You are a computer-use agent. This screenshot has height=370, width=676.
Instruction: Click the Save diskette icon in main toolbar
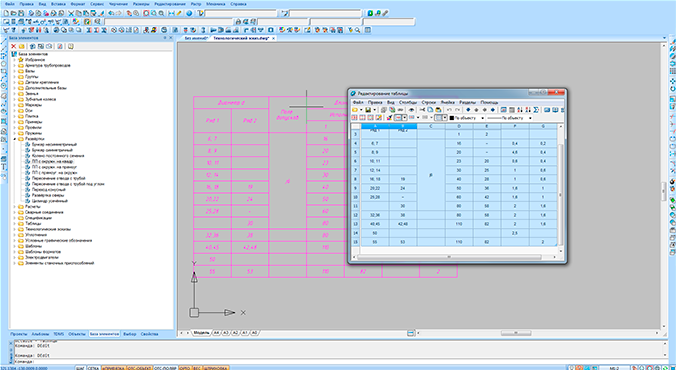click(21, 13)
